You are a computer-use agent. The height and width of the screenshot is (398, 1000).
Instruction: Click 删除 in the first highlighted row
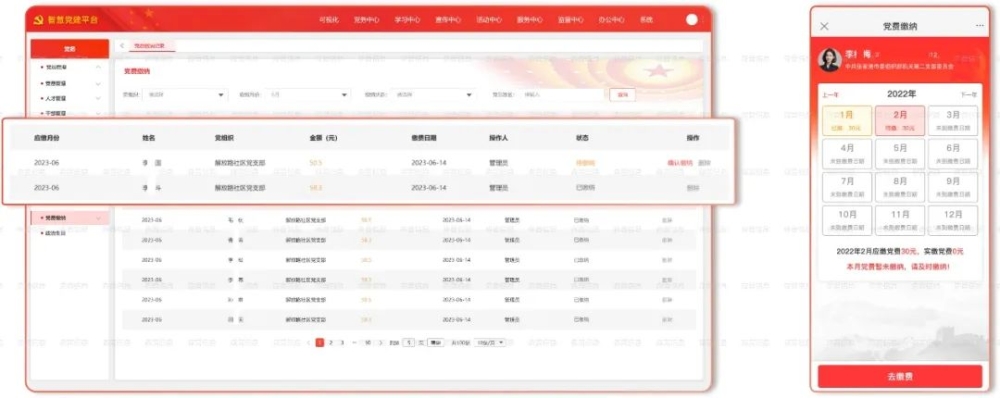(x=704, y=163)
